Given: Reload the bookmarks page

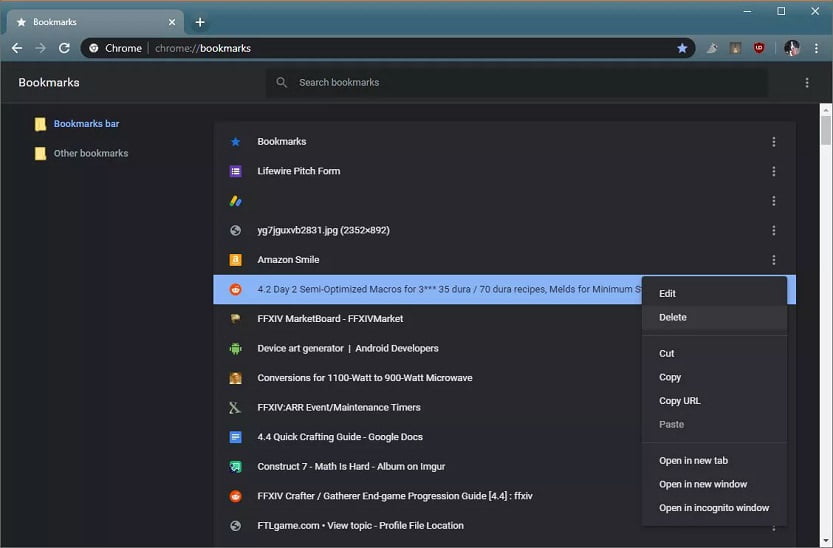Looking at the screenshot, I should [64, 48].
